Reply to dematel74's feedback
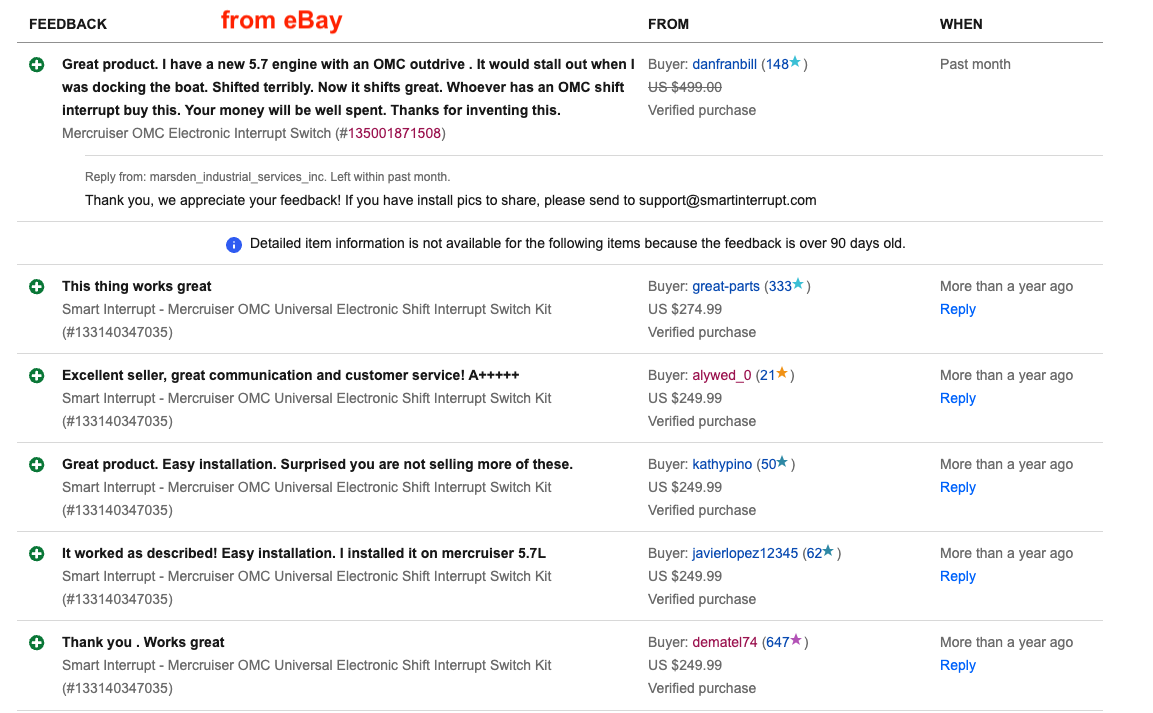The image size is (1153, 713). (x=957, y=665)
